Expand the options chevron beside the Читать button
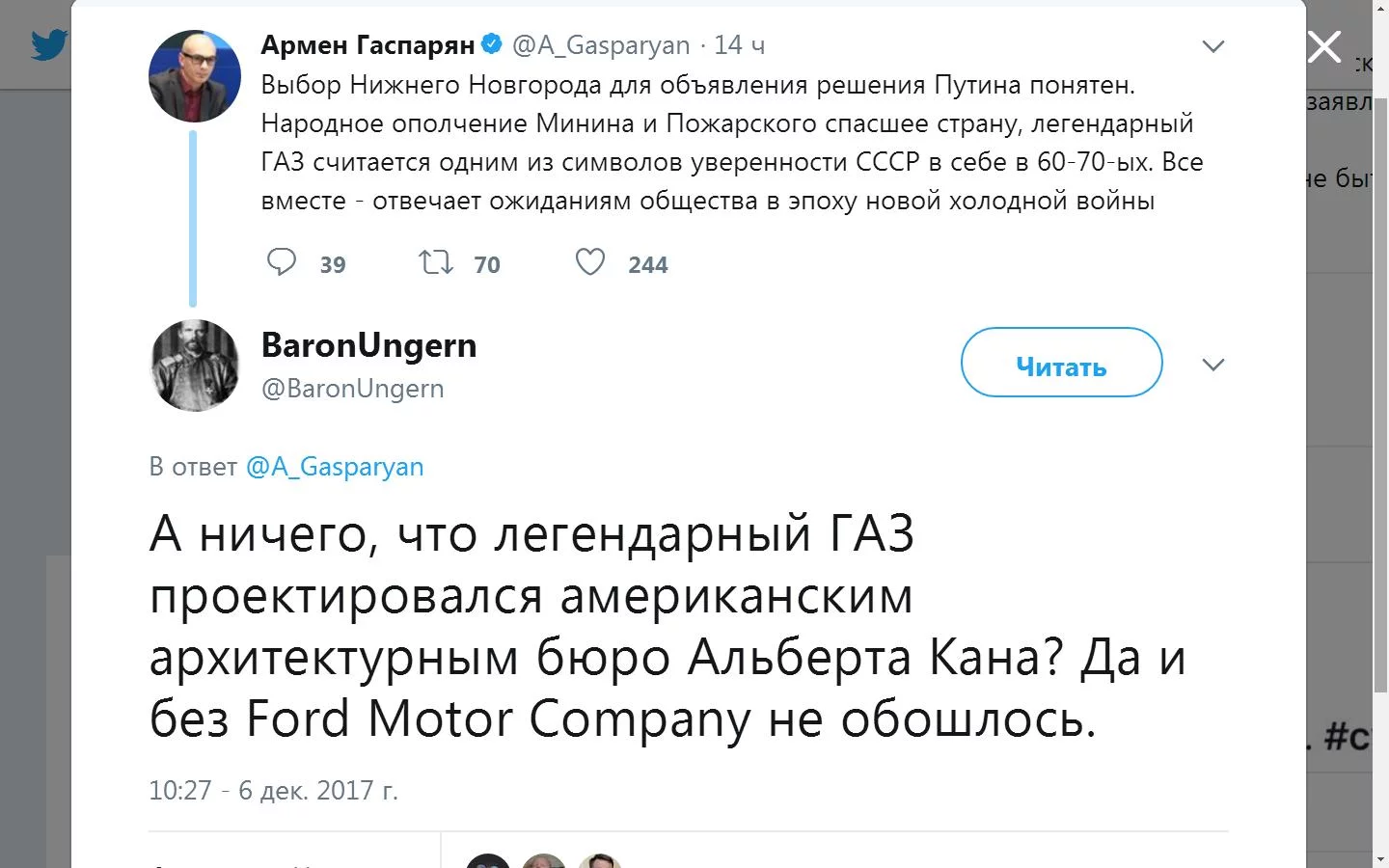Viewport: 1389px width, 868px height. pyautogui.click(x=1212, y=365)
